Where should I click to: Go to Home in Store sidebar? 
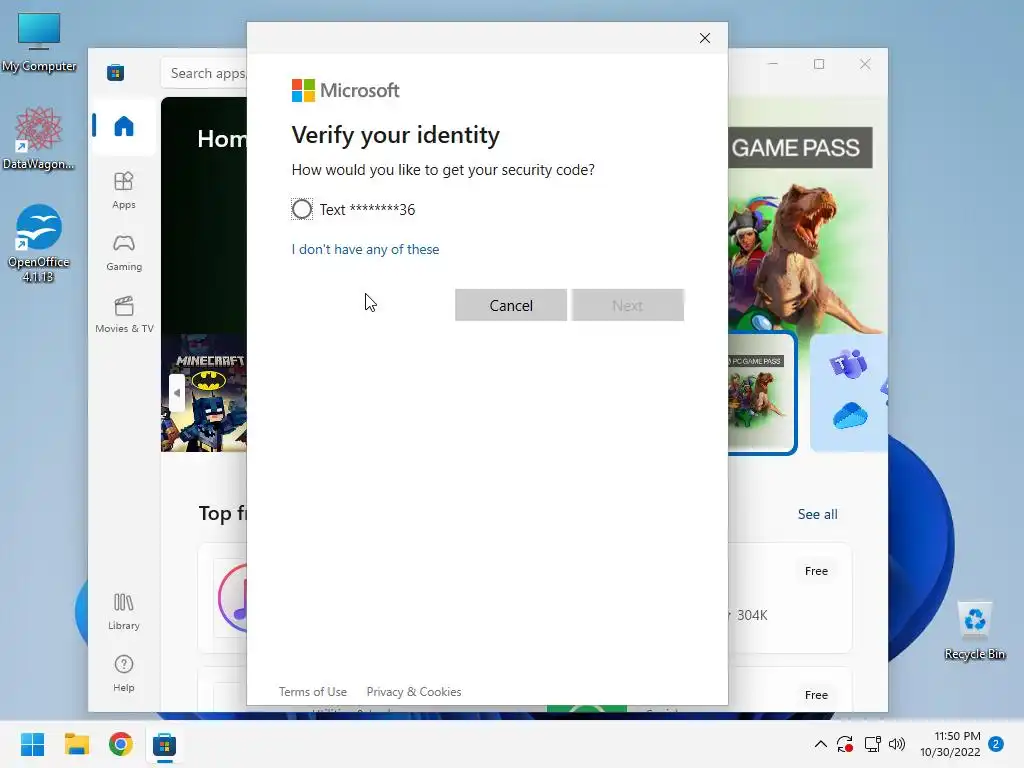click(123, 125)
